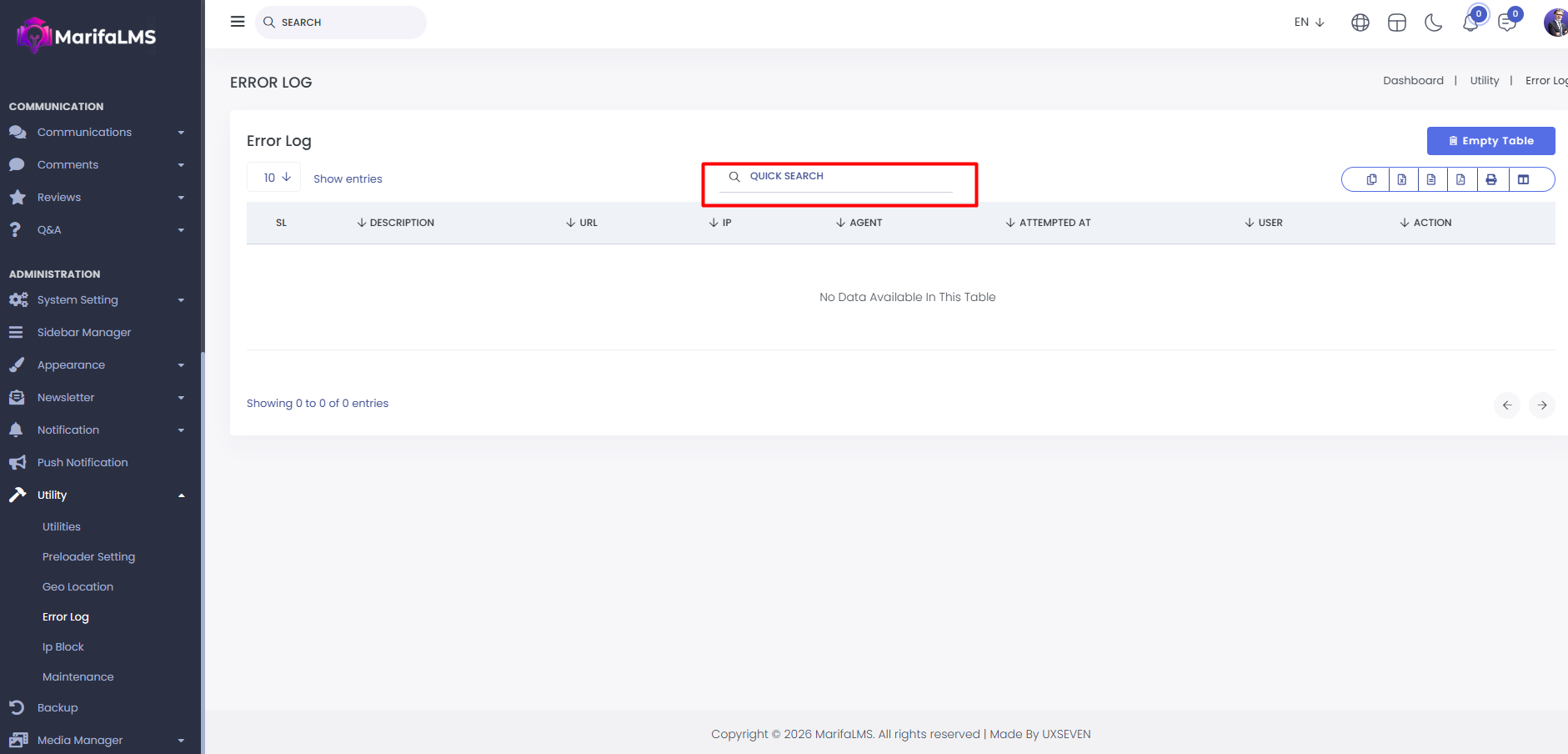The height and width of the screenshot is (754, 1568).
Task: Open Ip Block in the sidebar
Action: (63, 646)
